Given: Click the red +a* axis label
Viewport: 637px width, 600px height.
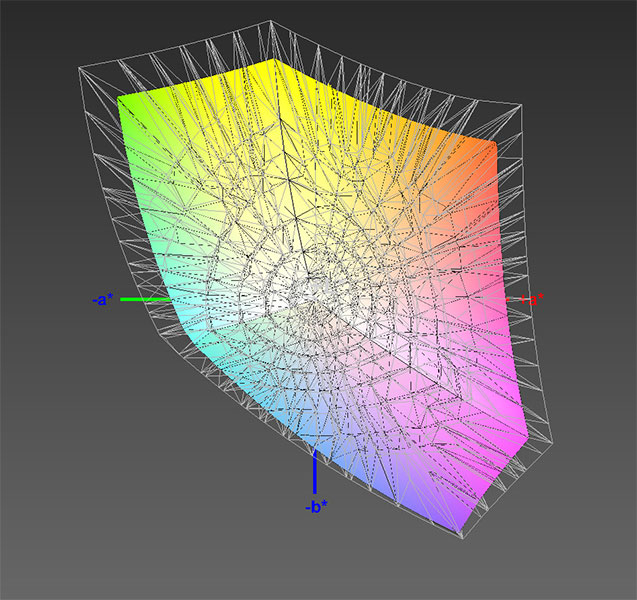Looking at the screenshot, I should pos(528,298).
